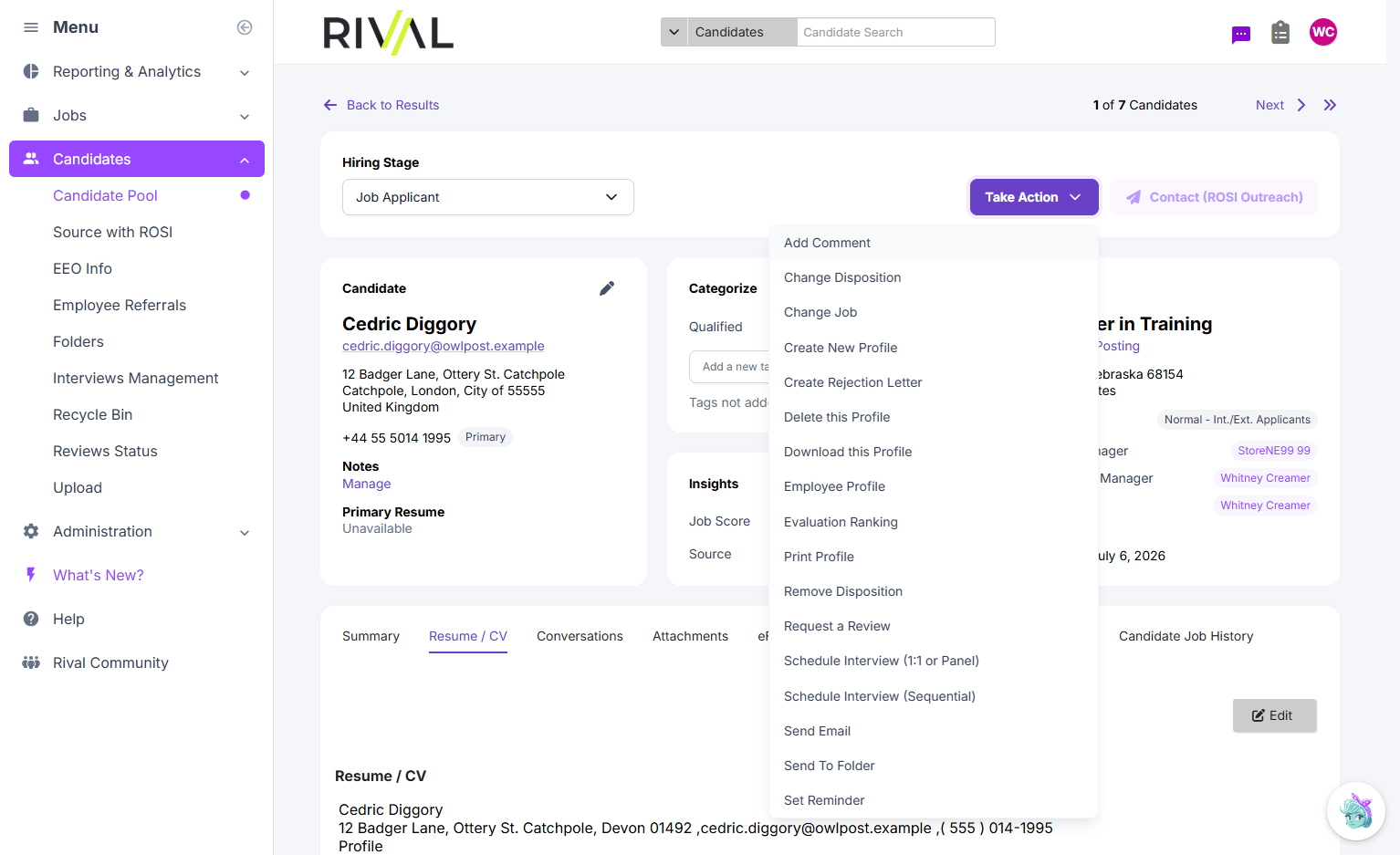Select Download this Profile
Viewport: 1400px width, 855px height.
[x=934, y=452]
